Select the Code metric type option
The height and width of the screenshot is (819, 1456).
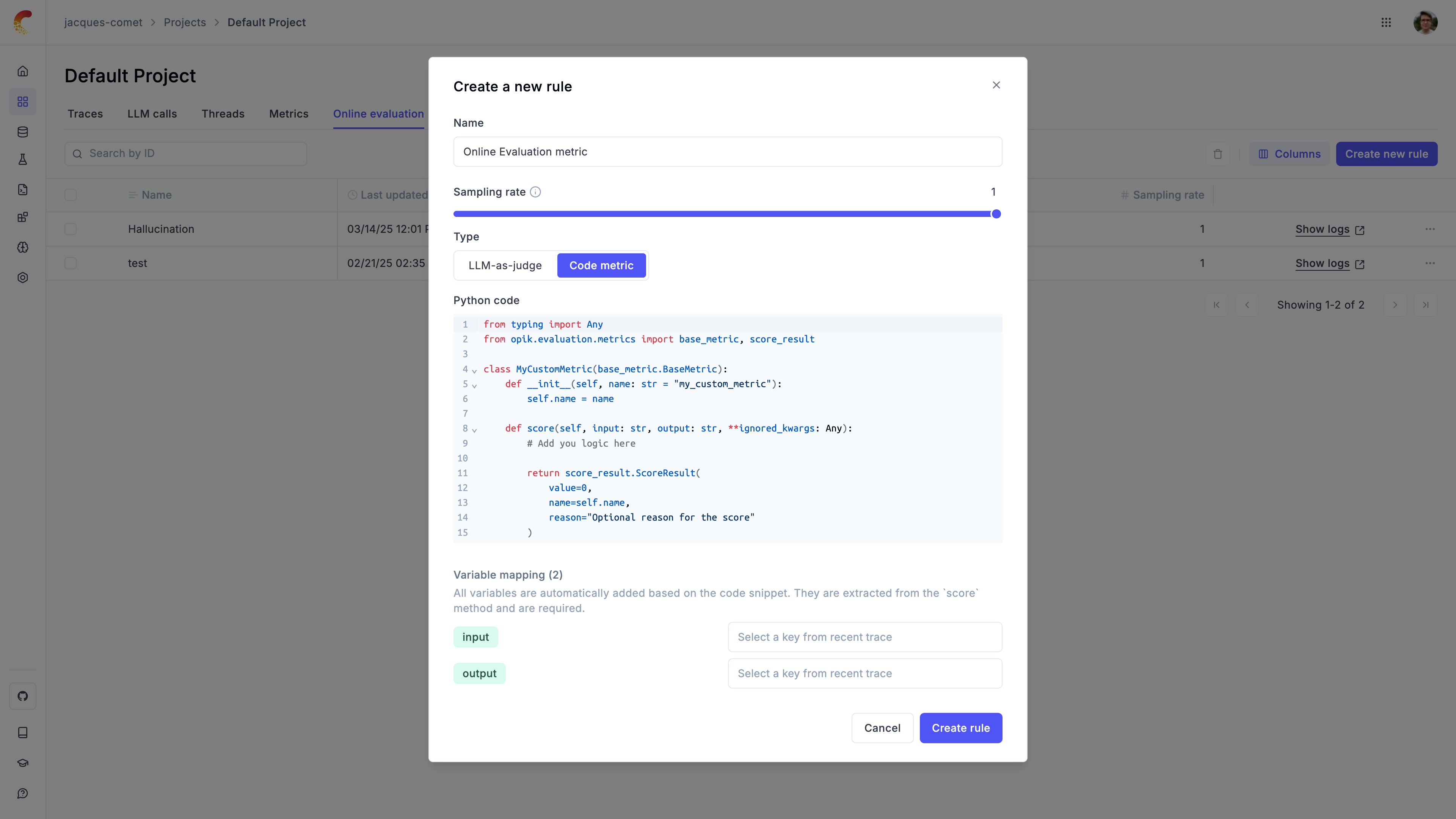[601, 266]
